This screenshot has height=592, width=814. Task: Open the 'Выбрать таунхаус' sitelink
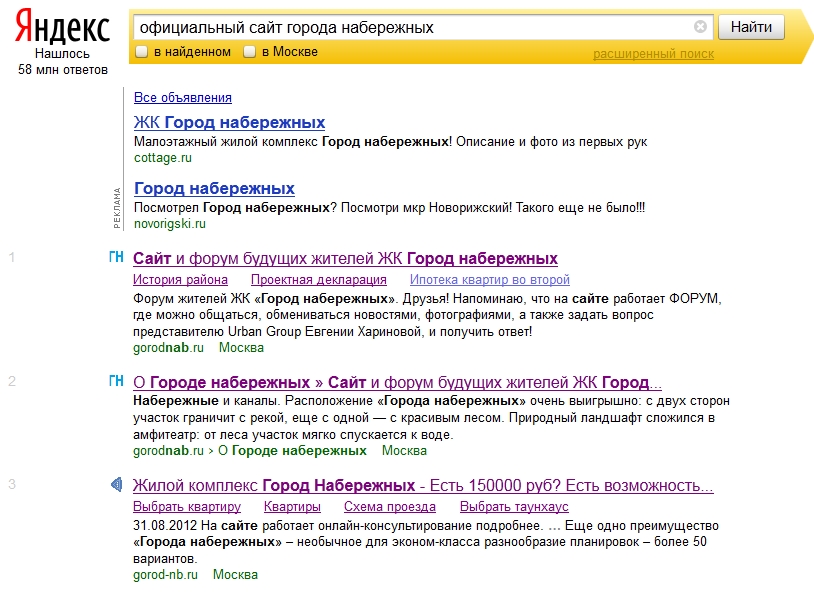pos(514,506)
